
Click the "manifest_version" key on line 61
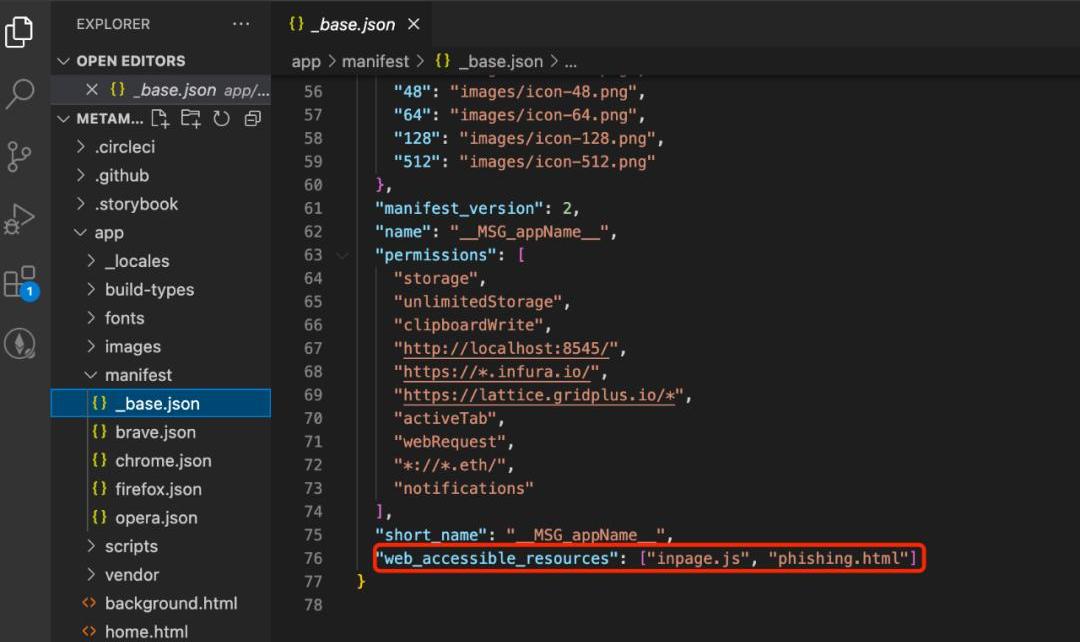[459, 208]
